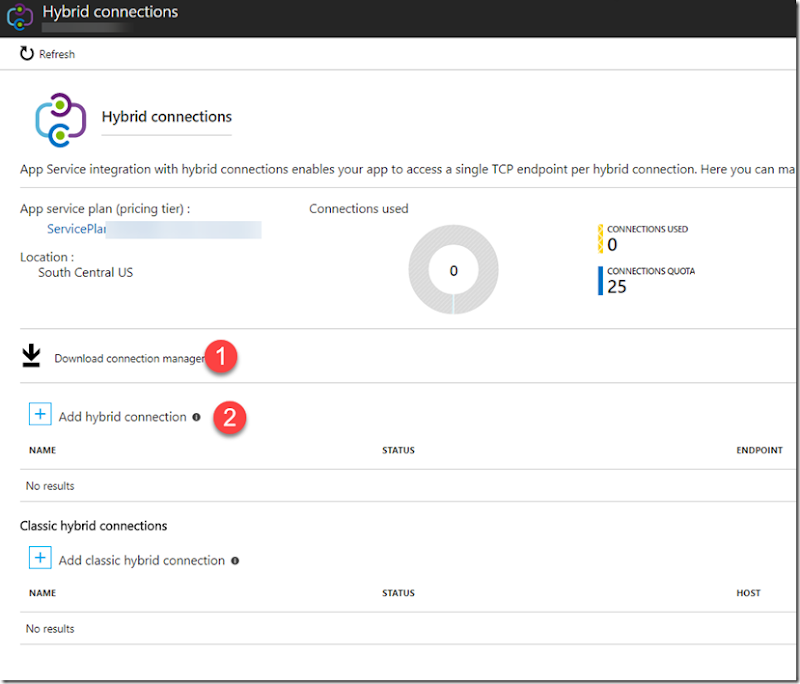
Task: Click the yellow Connections Used legend swatch
Action: click(601, 239)
